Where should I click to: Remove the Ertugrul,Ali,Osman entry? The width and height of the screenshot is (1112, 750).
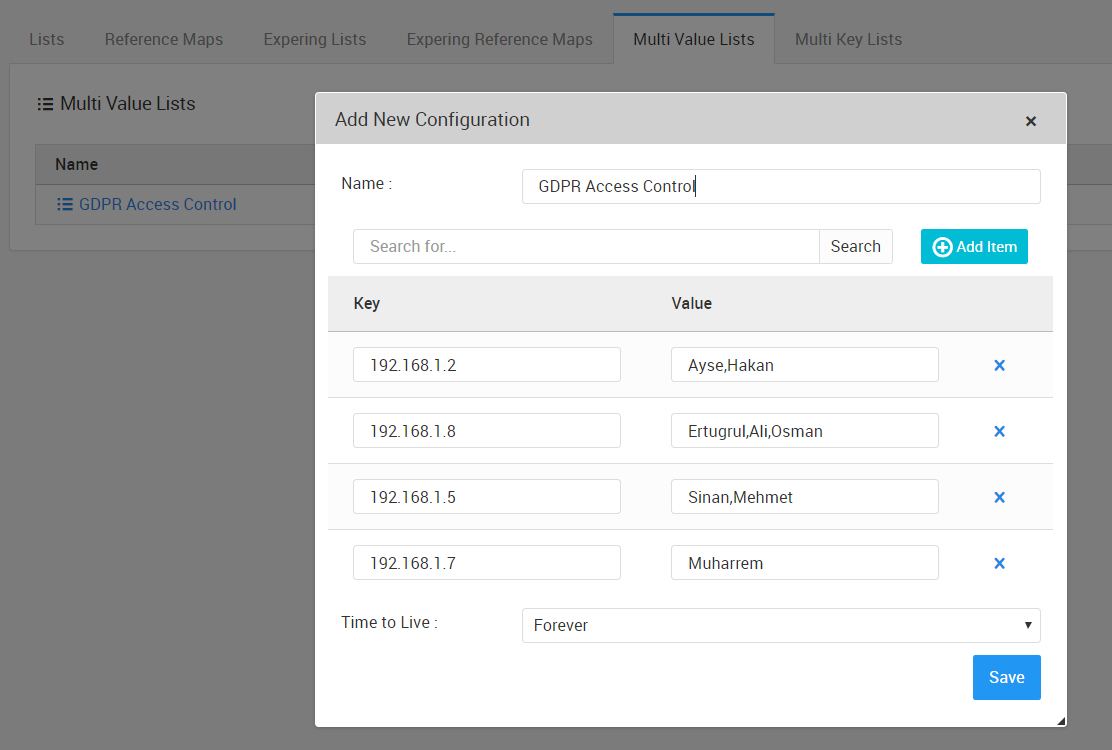[x=998, y=432]
